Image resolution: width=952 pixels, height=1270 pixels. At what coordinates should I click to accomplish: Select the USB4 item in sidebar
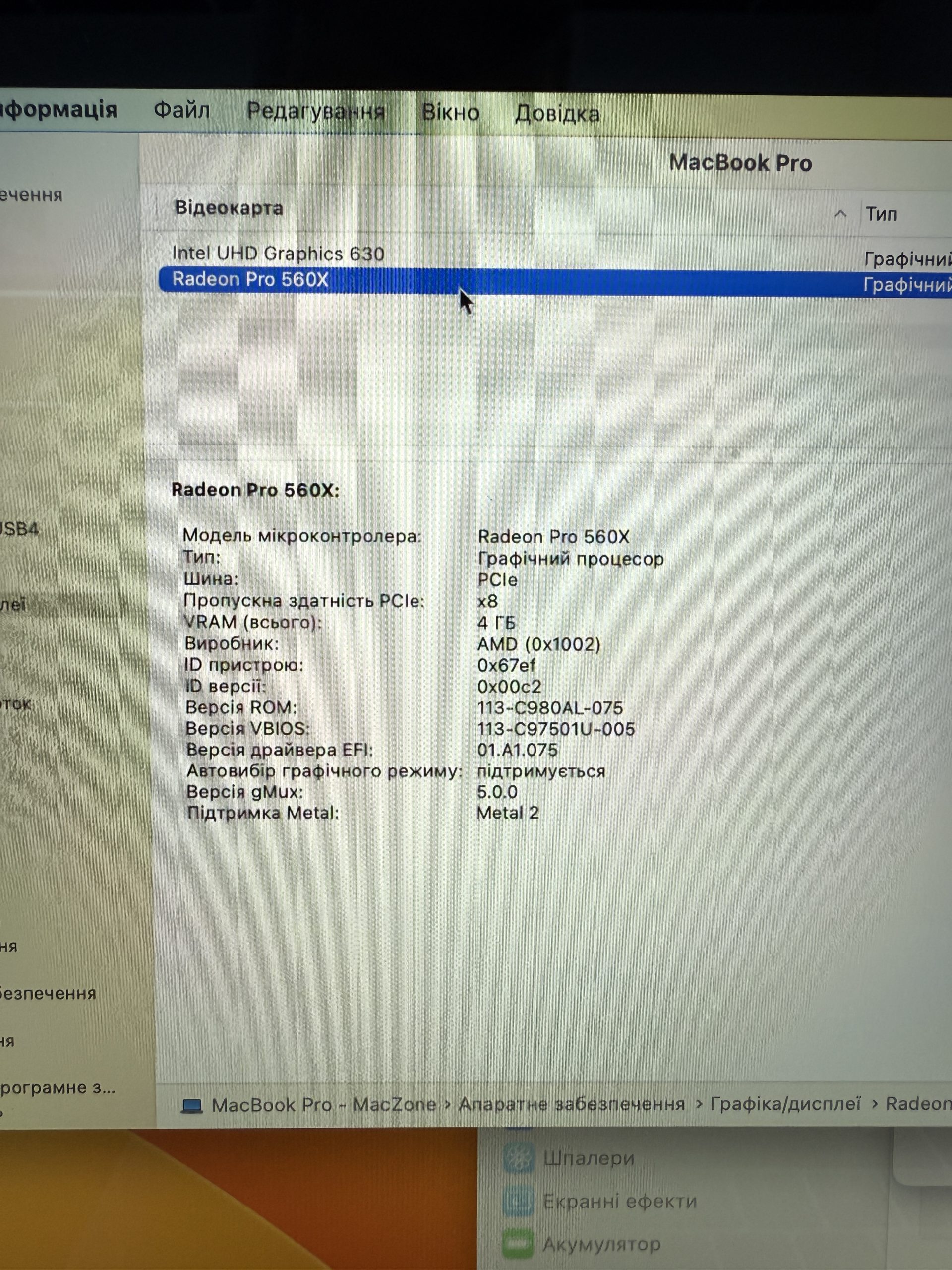pyautogui.click(x=18, y=529)
